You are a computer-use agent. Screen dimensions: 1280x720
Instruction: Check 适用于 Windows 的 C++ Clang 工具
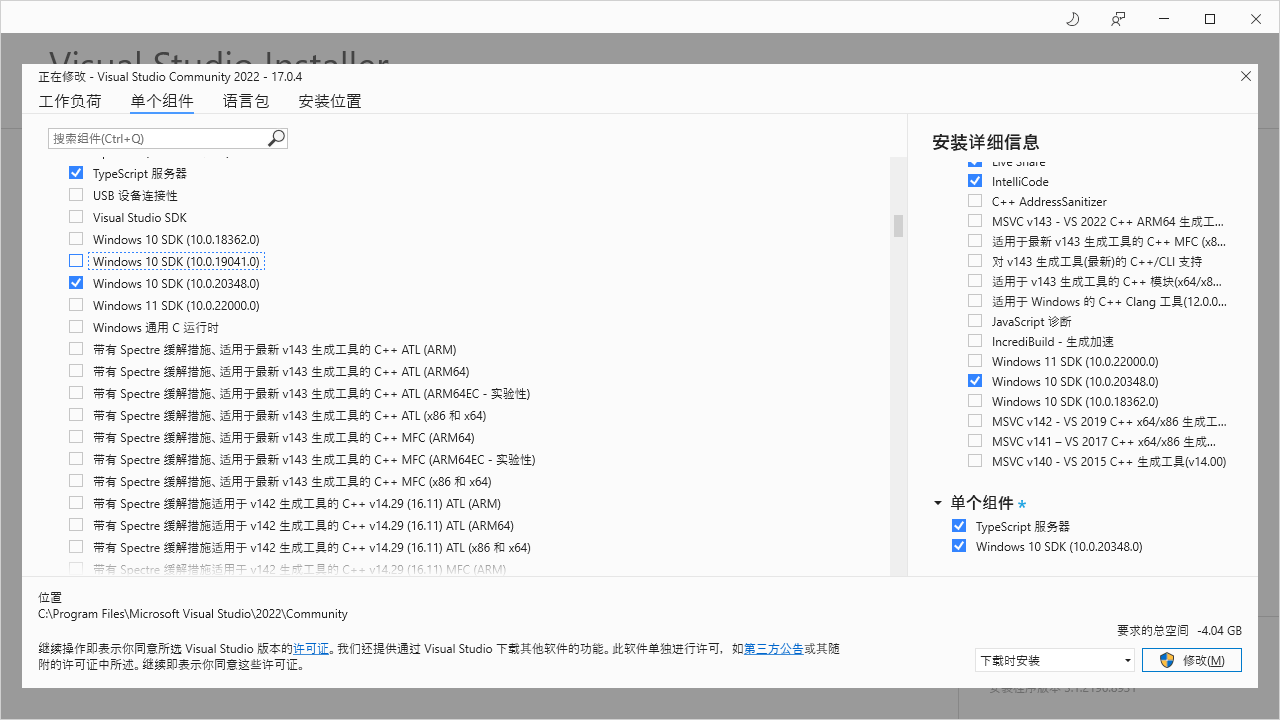[975, 301]
